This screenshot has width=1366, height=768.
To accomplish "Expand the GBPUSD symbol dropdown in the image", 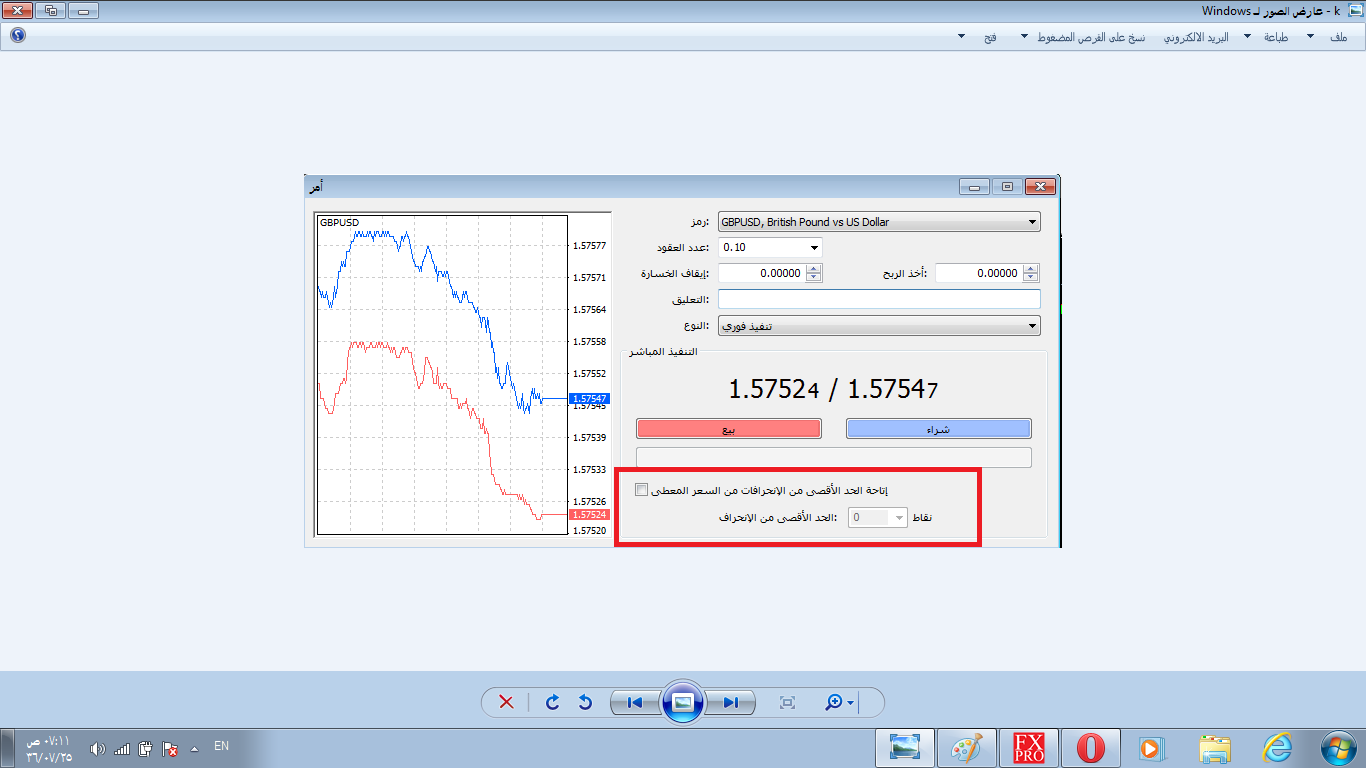I will pos(1032,222).
